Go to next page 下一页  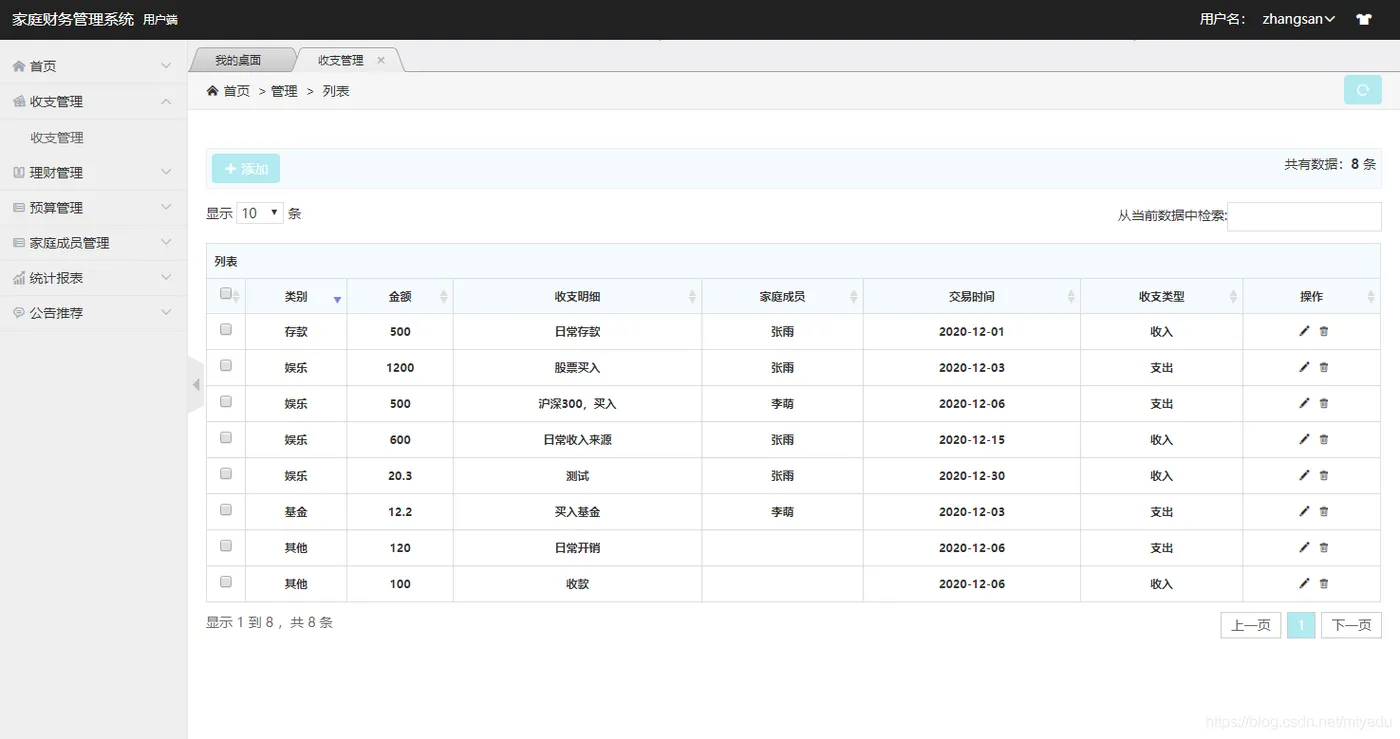(1351, 625)
